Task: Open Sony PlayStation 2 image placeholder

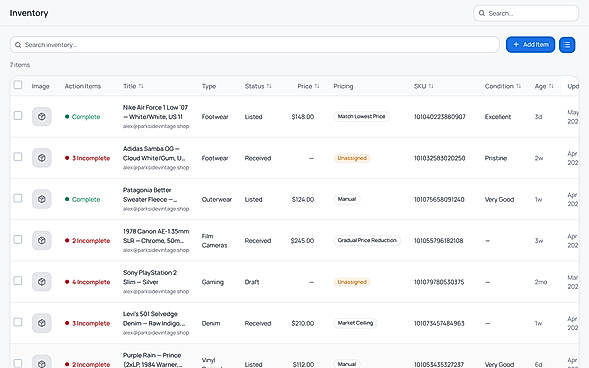Action: [42, 282]
